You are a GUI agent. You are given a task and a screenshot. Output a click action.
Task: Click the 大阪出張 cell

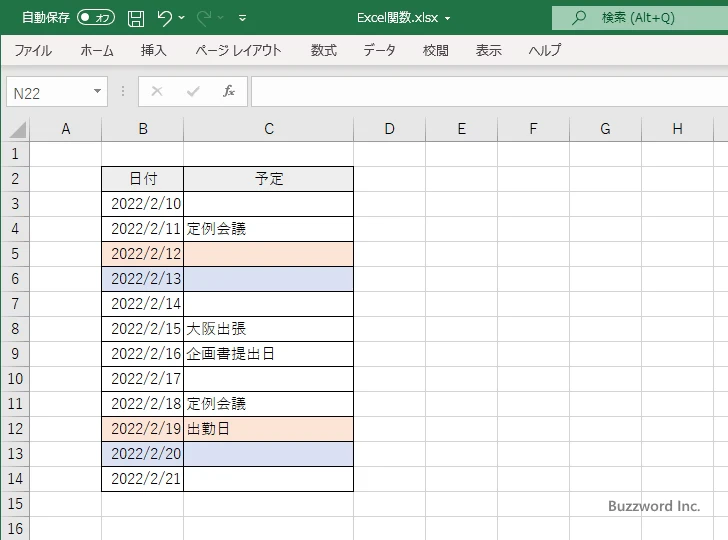tap(268, 329)
